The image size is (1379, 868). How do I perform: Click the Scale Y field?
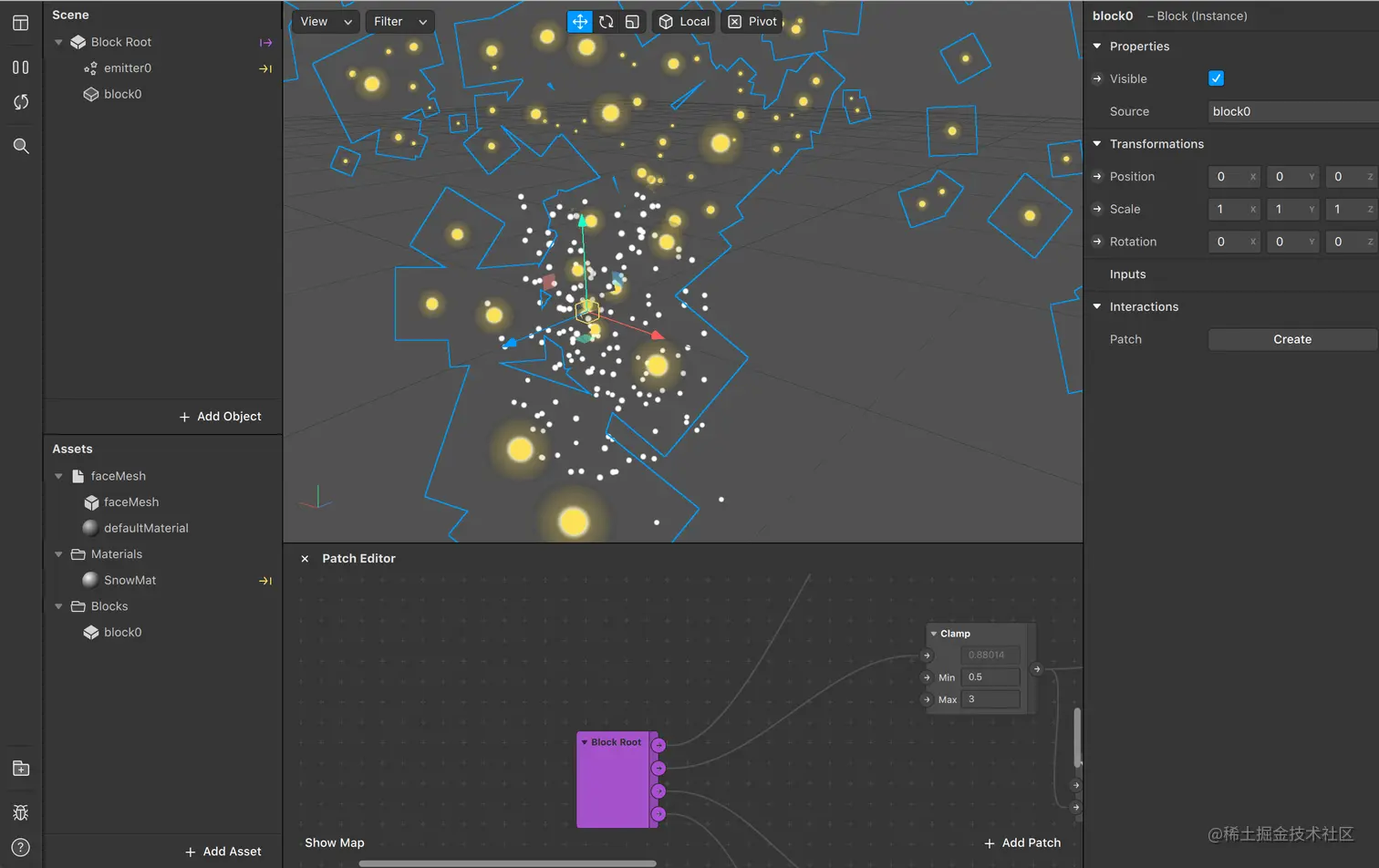point(1292,210)
